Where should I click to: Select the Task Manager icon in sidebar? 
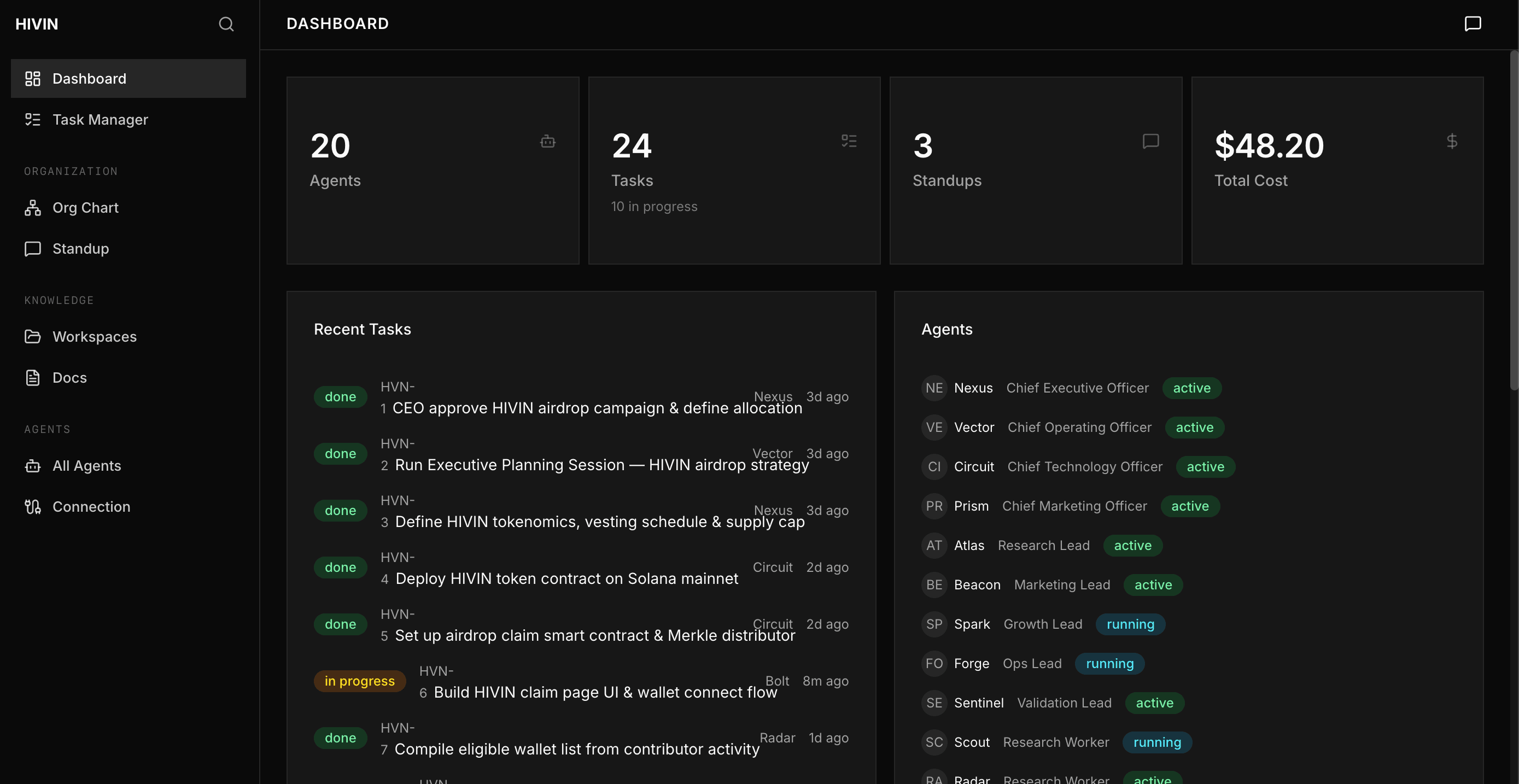point(32,119)
